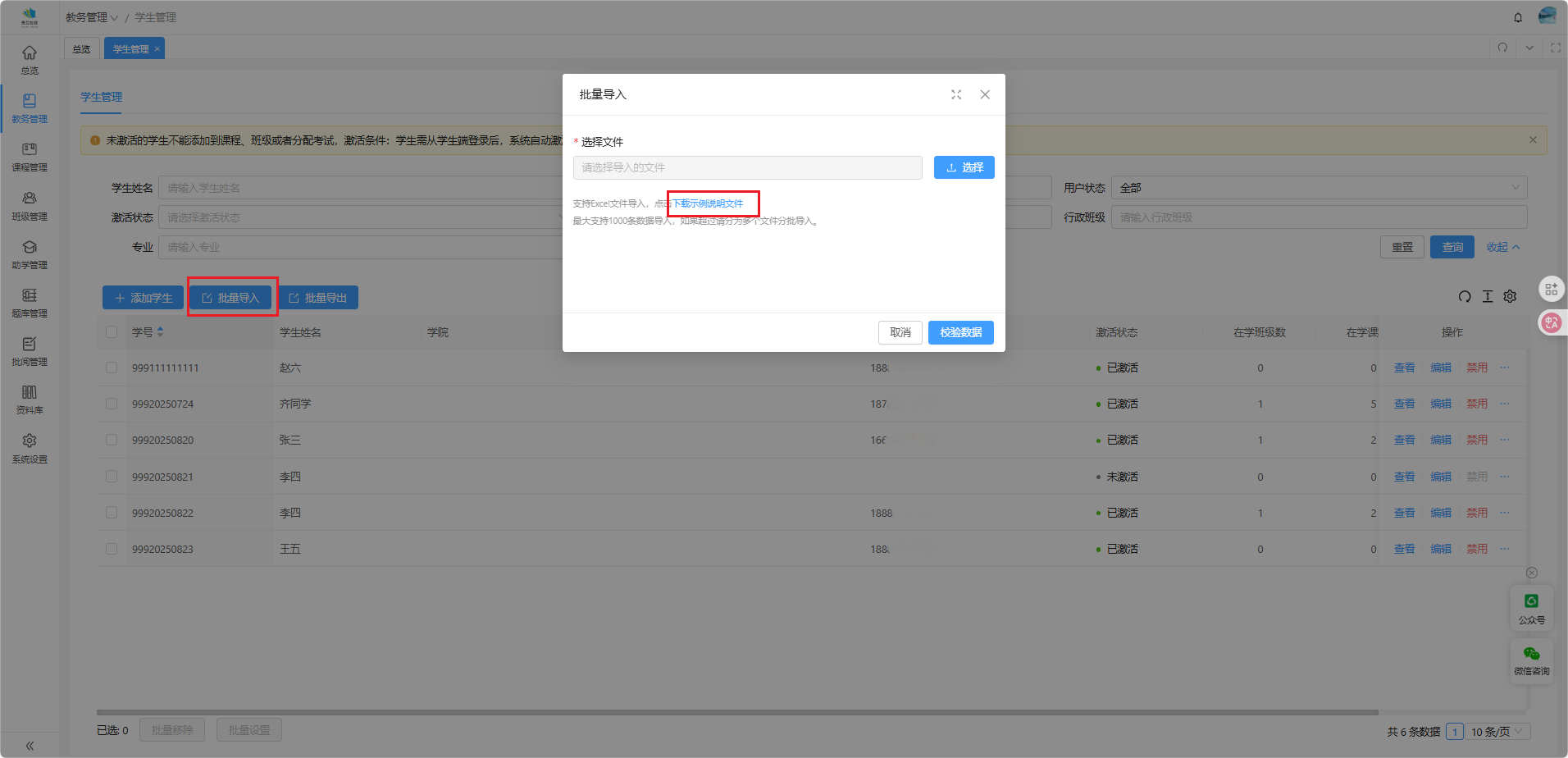Viewport: 1568px width, 758px height.
Task: Click the table refresh icon
Action: click(x=1465, y=297)
